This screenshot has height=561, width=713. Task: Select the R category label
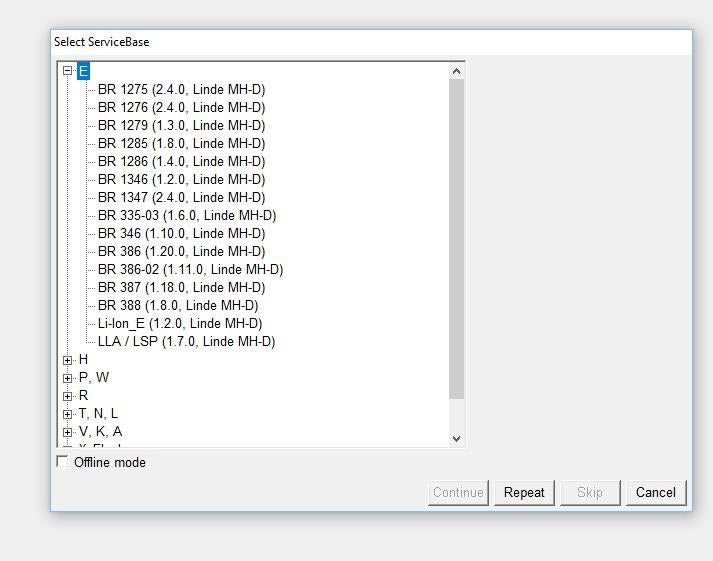83,396
